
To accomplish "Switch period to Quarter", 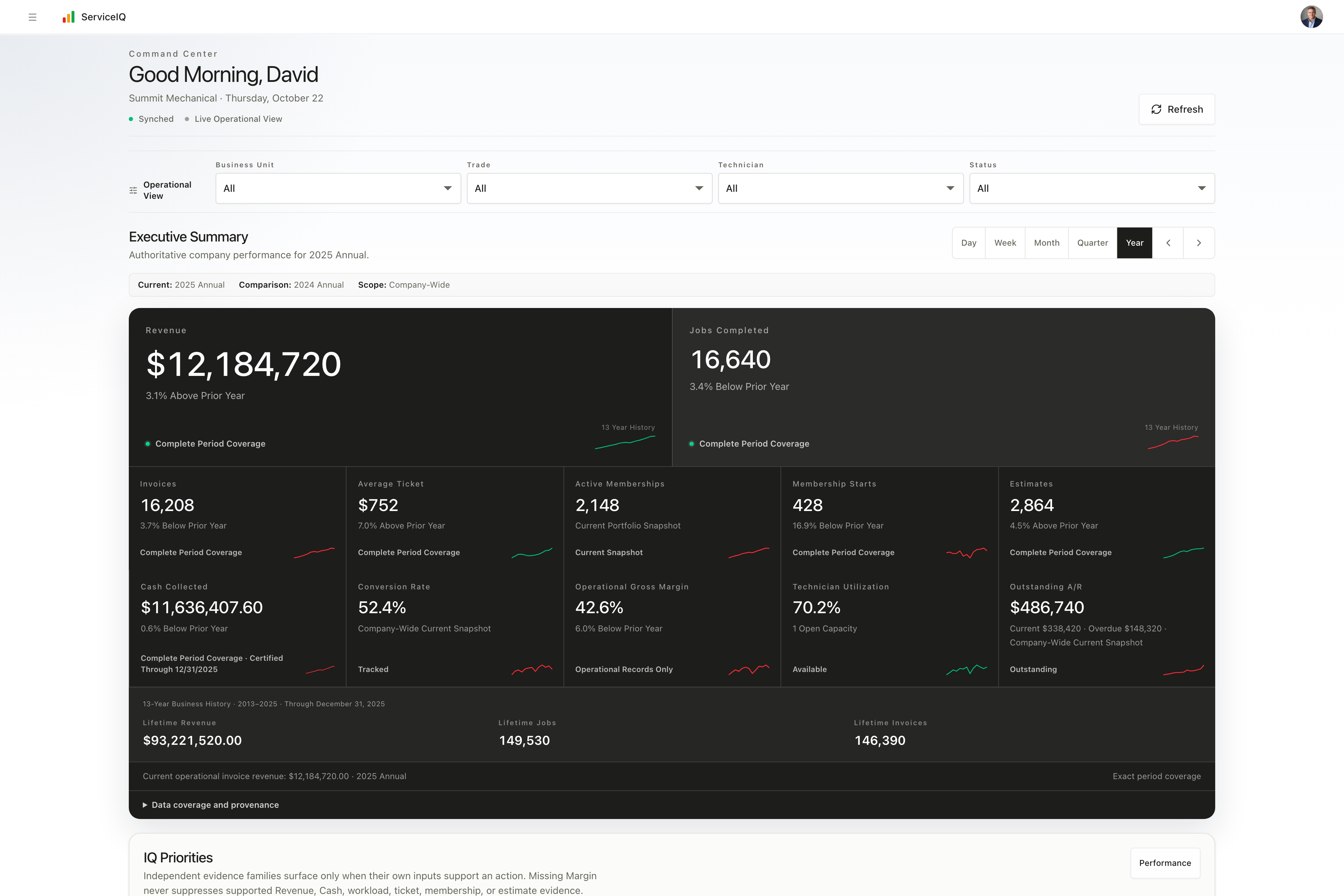I will 1093,243.
